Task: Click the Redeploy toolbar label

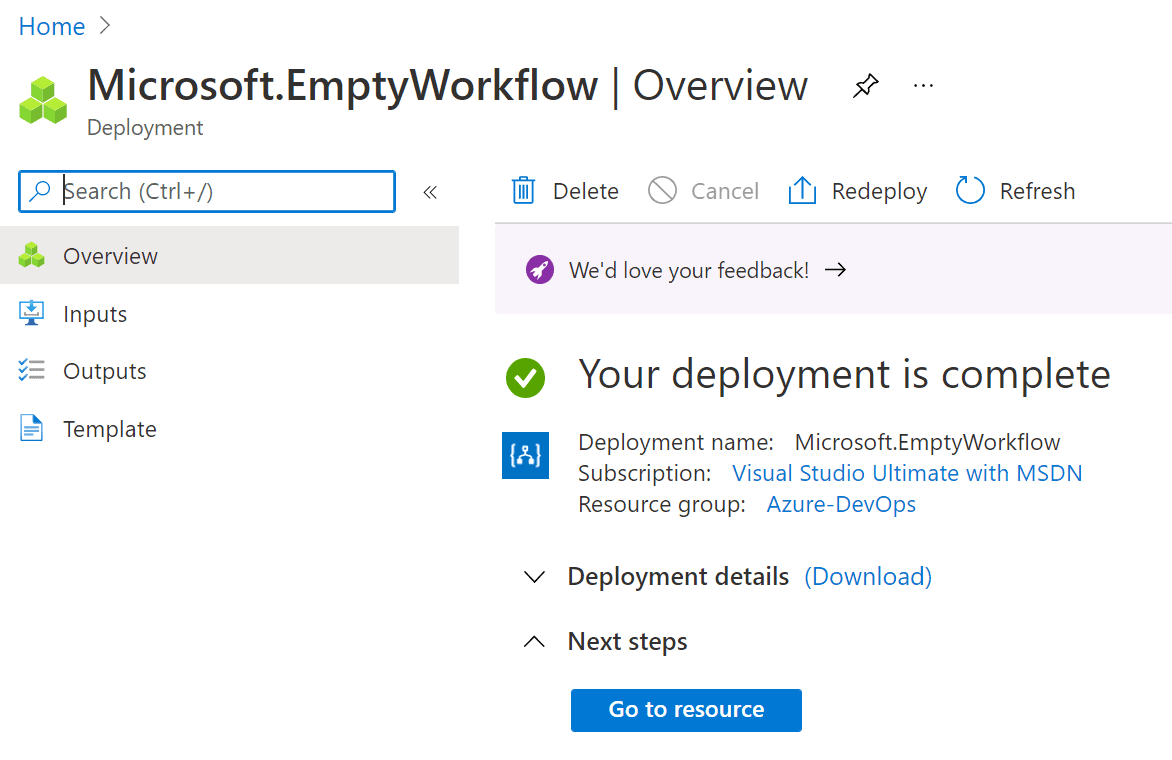Action: point(880,191)
